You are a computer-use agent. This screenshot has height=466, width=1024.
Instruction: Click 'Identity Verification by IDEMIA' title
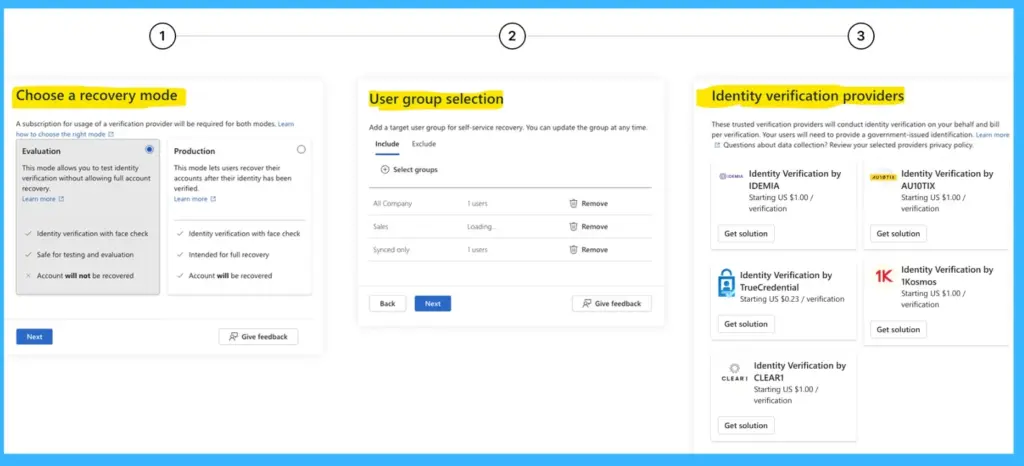pos(795,179)
